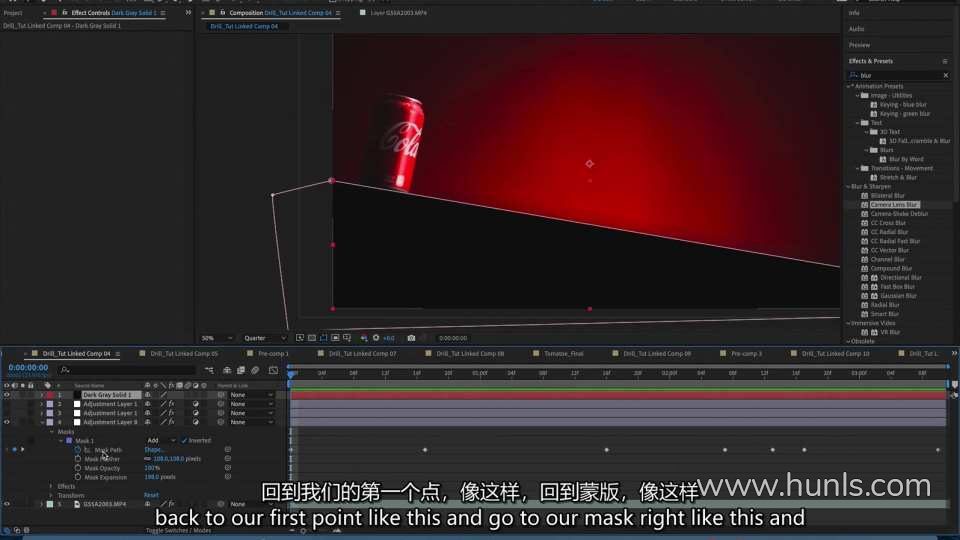960x540 pixels.
Task: Collapse the Masks group twirl arrow
Action: (x=51, y=432)
